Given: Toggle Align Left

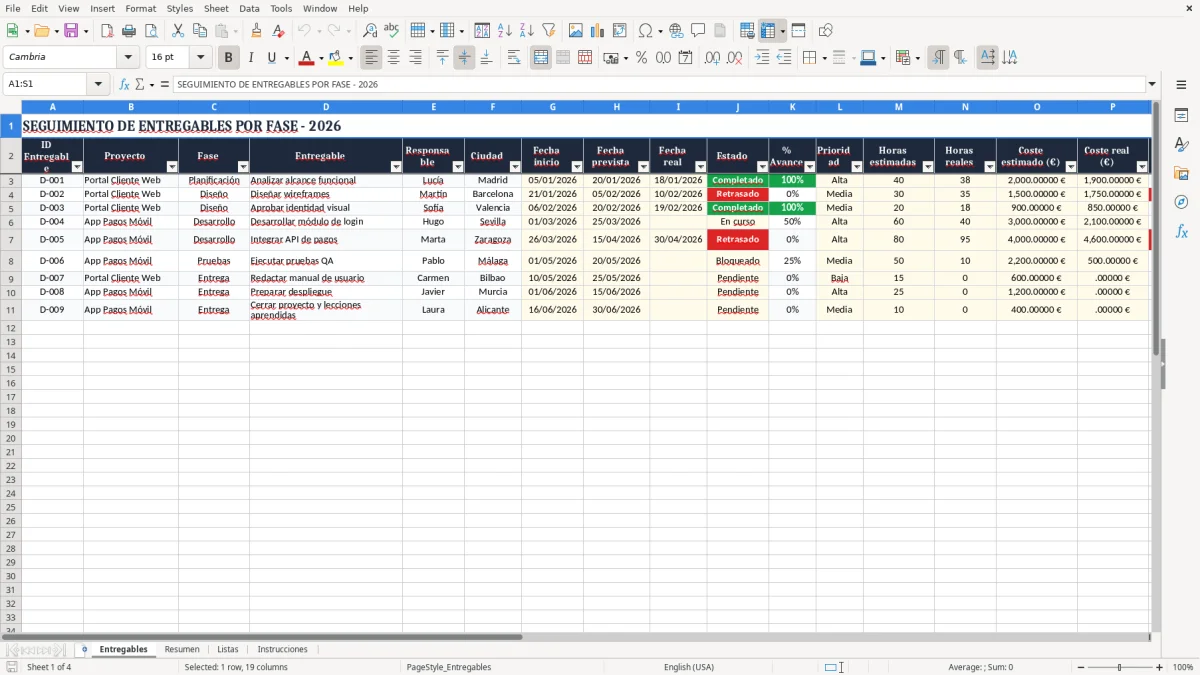Looking at the screenshot, I should (371, 58).
